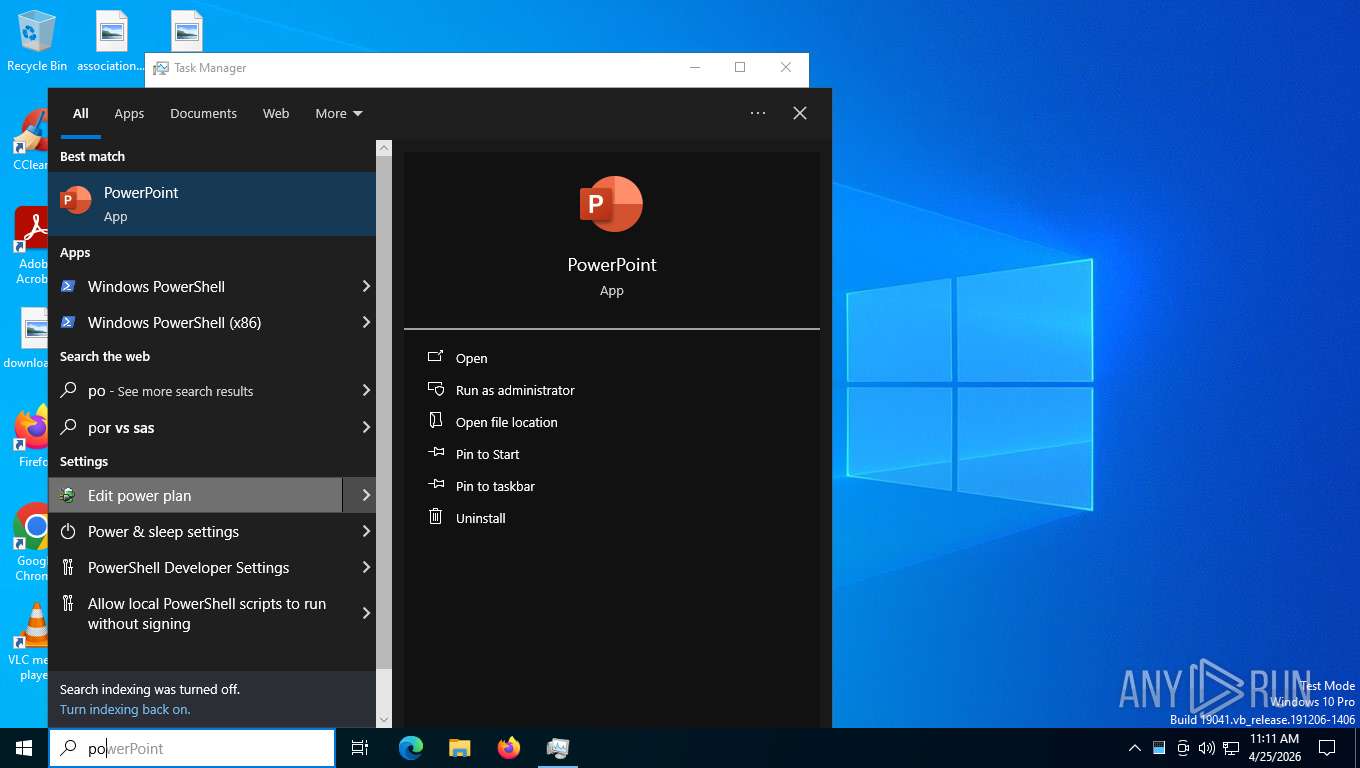Switch to the Apps search tab

[x=129, y=113]
